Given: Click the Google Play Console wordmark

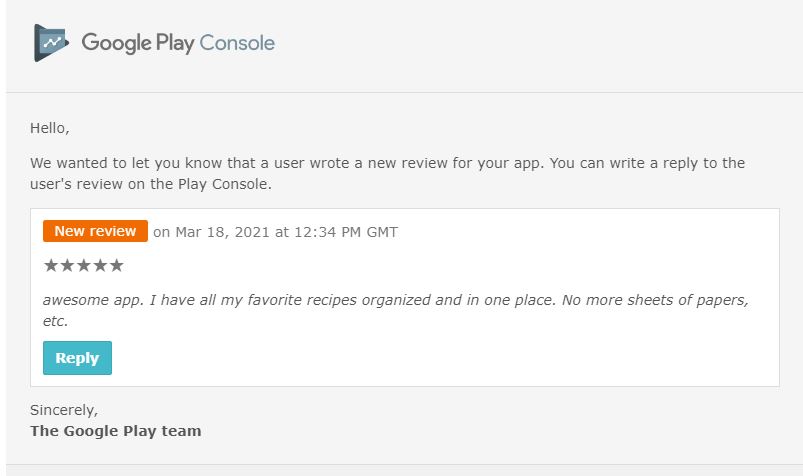Looking at the screenshot, I should pos(178,43).
